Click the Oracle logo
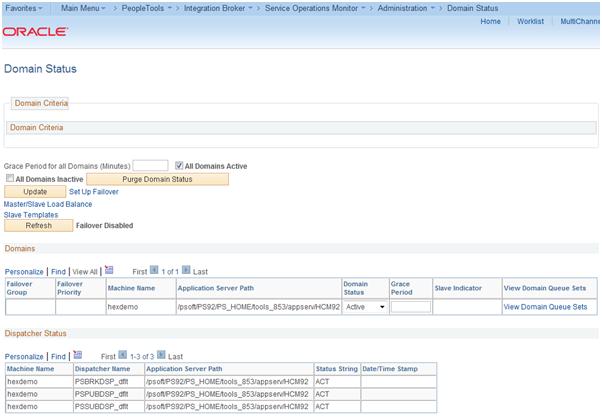The width and height of the screenshot is (602, 420). (x=35, y=31)
